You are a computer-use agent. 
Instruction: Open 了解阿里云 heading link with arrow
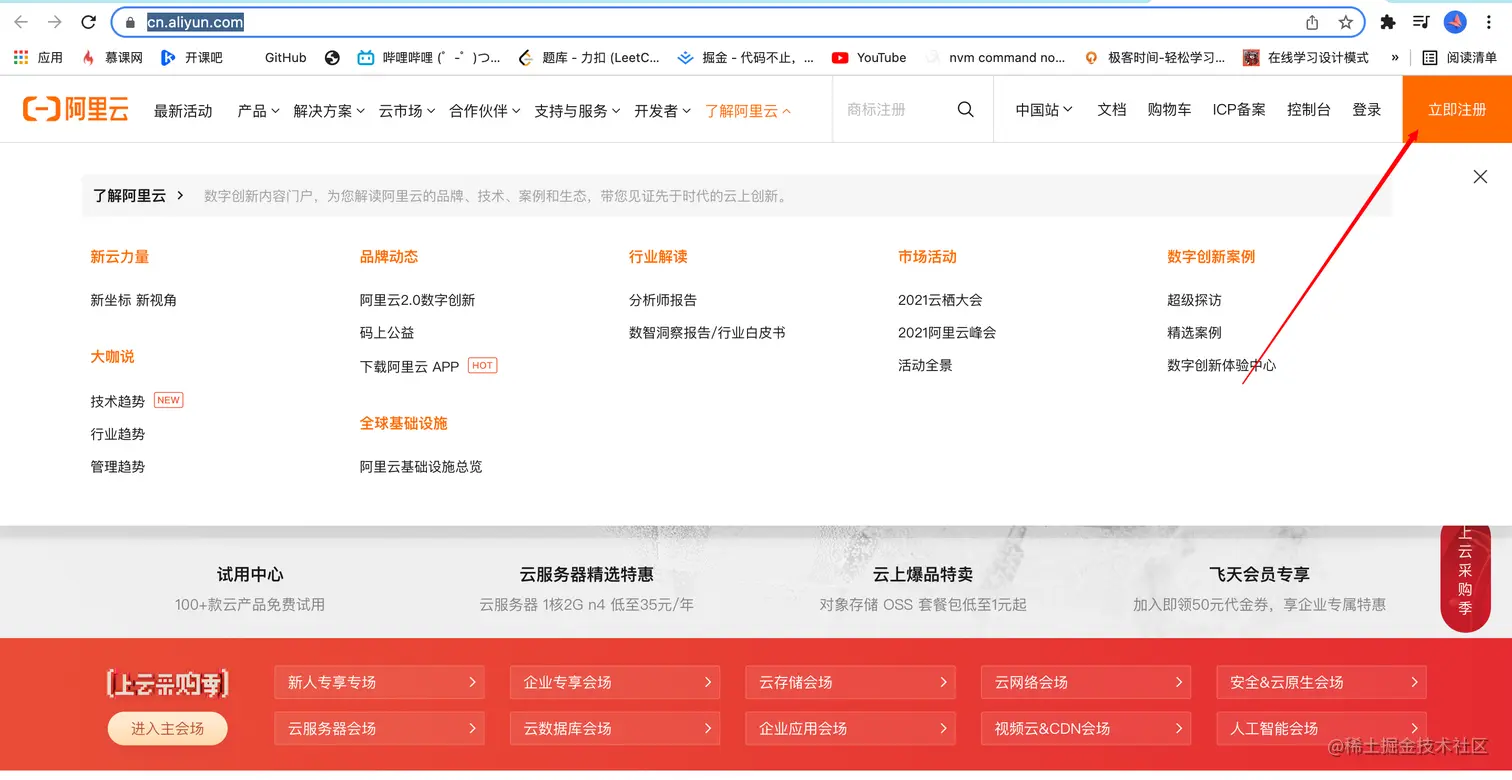point(139,196)
